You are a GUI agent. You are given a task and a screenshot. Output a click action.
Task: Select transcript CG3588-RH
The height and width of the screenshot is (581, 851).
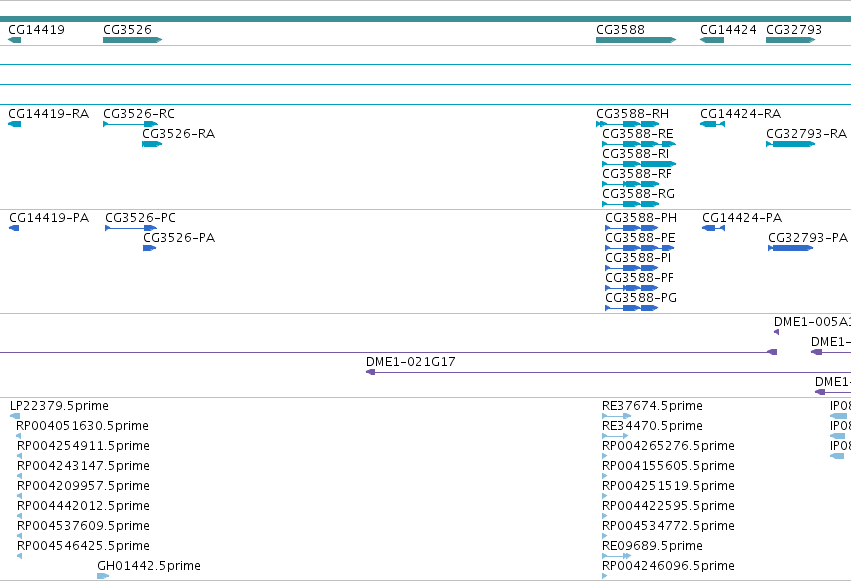tap(632, 114)
